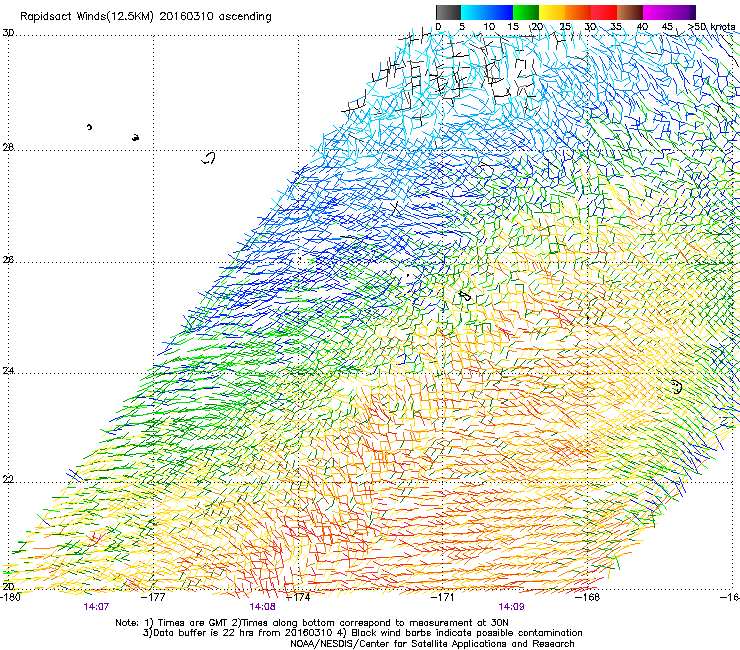Click the atoll outline just below 28N
Viewport: 740px width, 650px height.
pos(209,158)
